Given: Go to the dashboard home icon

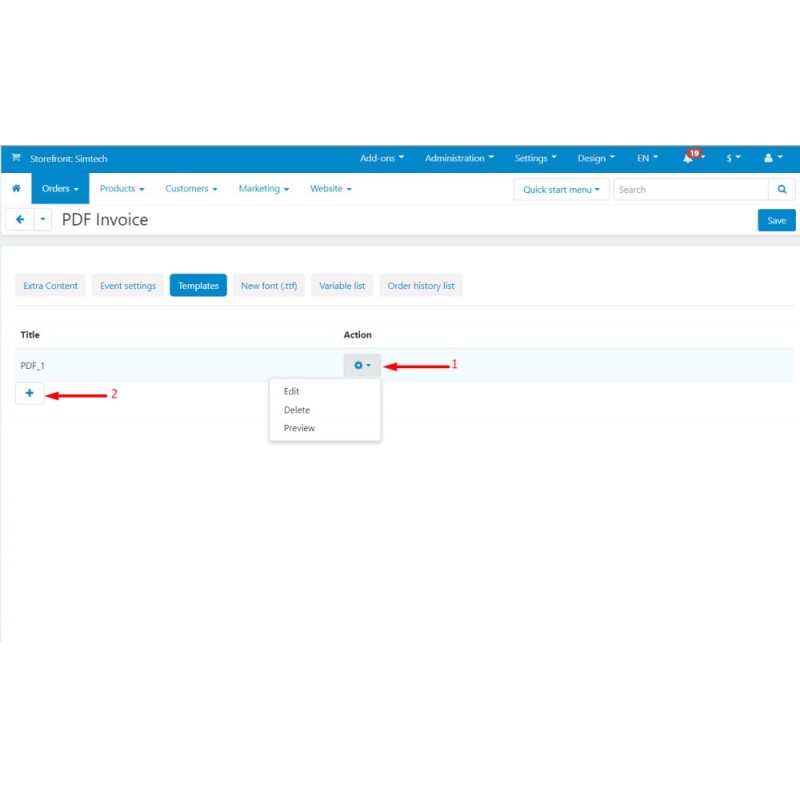Looking at the screenshot, I should coord(16,188).
